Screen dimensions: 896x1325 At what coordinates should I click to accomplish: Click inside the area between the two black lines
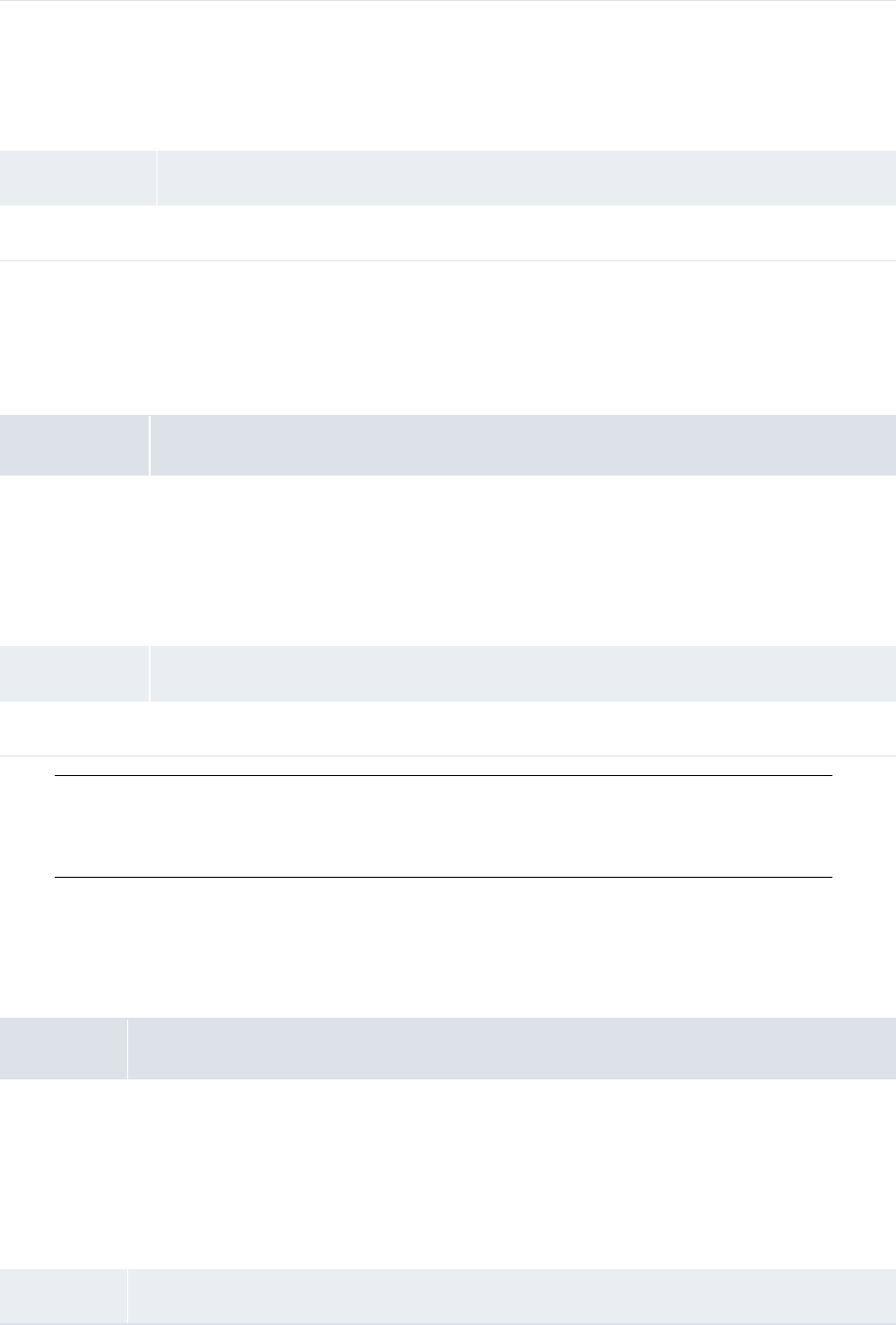(x=442, y=826)
